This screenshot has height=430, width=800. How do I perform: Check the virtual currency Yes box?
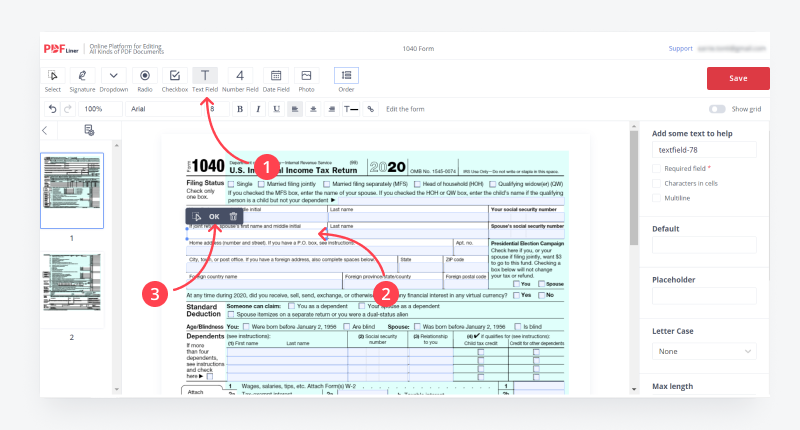point(516,295)
